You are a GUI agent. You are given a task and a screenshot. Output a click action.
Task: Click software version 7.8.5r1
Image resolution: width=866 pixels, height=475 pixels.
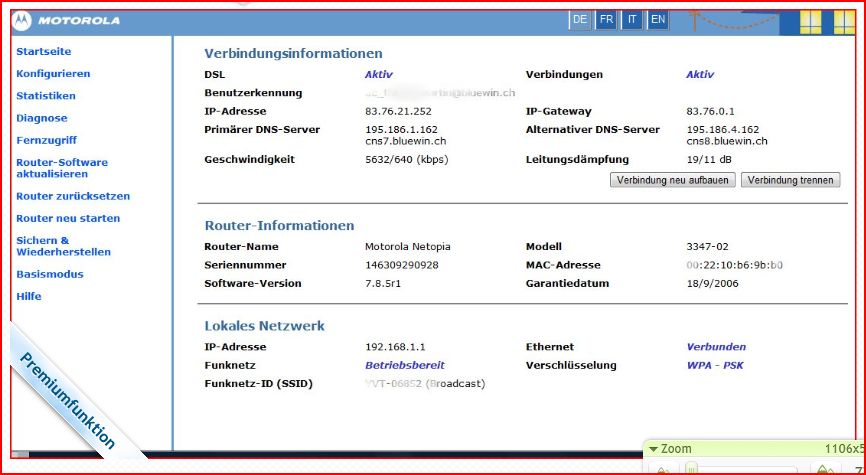pos(383,283)
